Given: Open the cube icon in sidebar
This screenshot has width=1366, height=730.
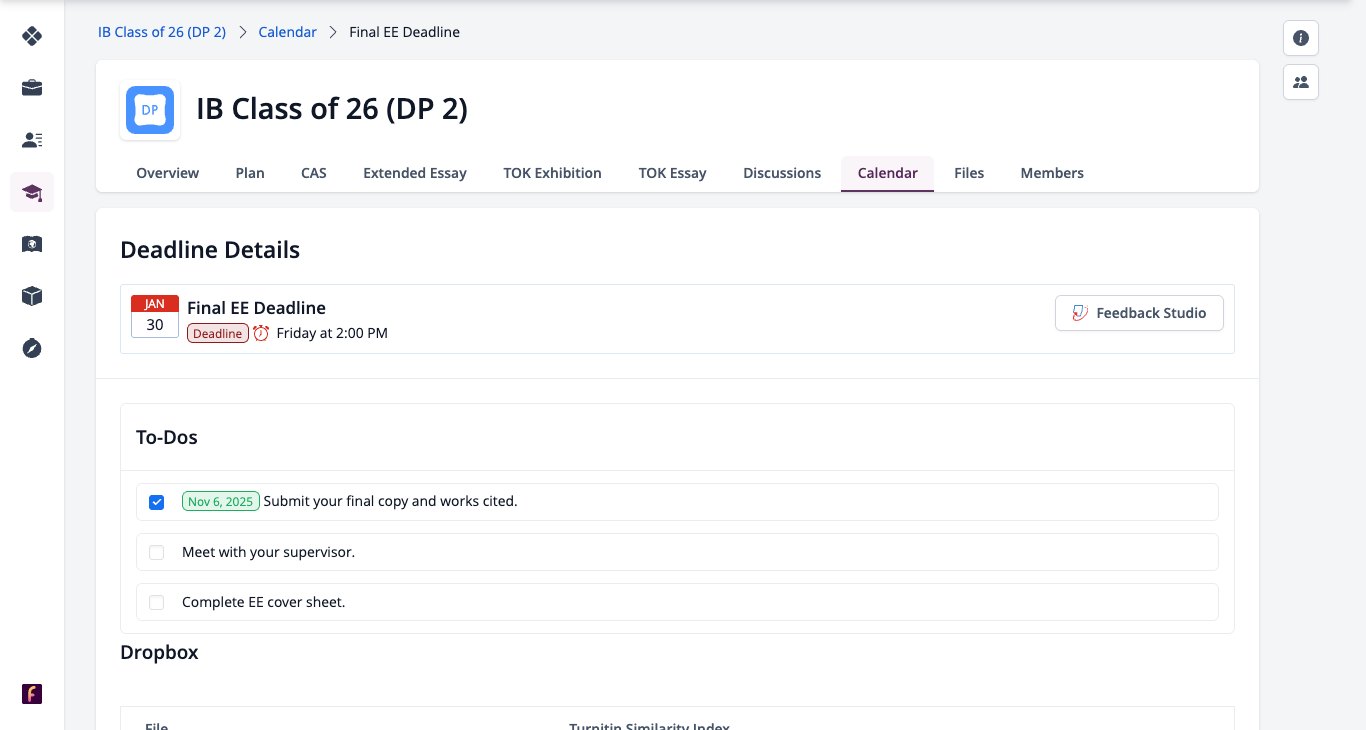Looking at the screenshot, I should pos(32,296).
